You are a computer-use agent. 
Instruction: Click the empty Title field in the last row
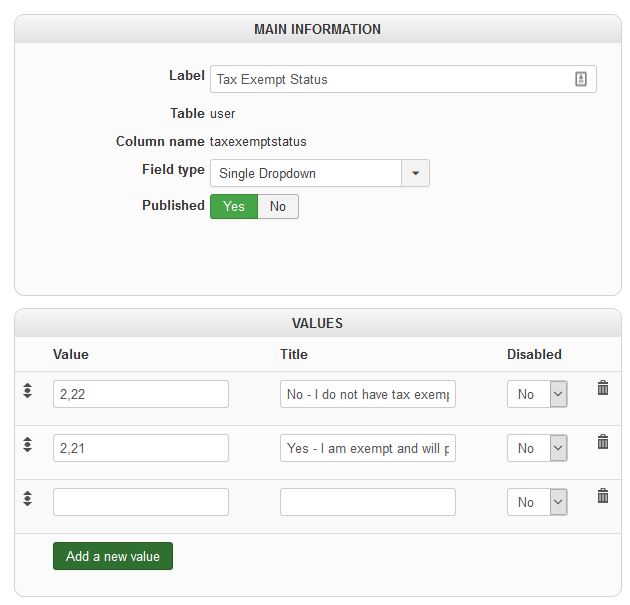pyautogui.click(x=367, y=502)
